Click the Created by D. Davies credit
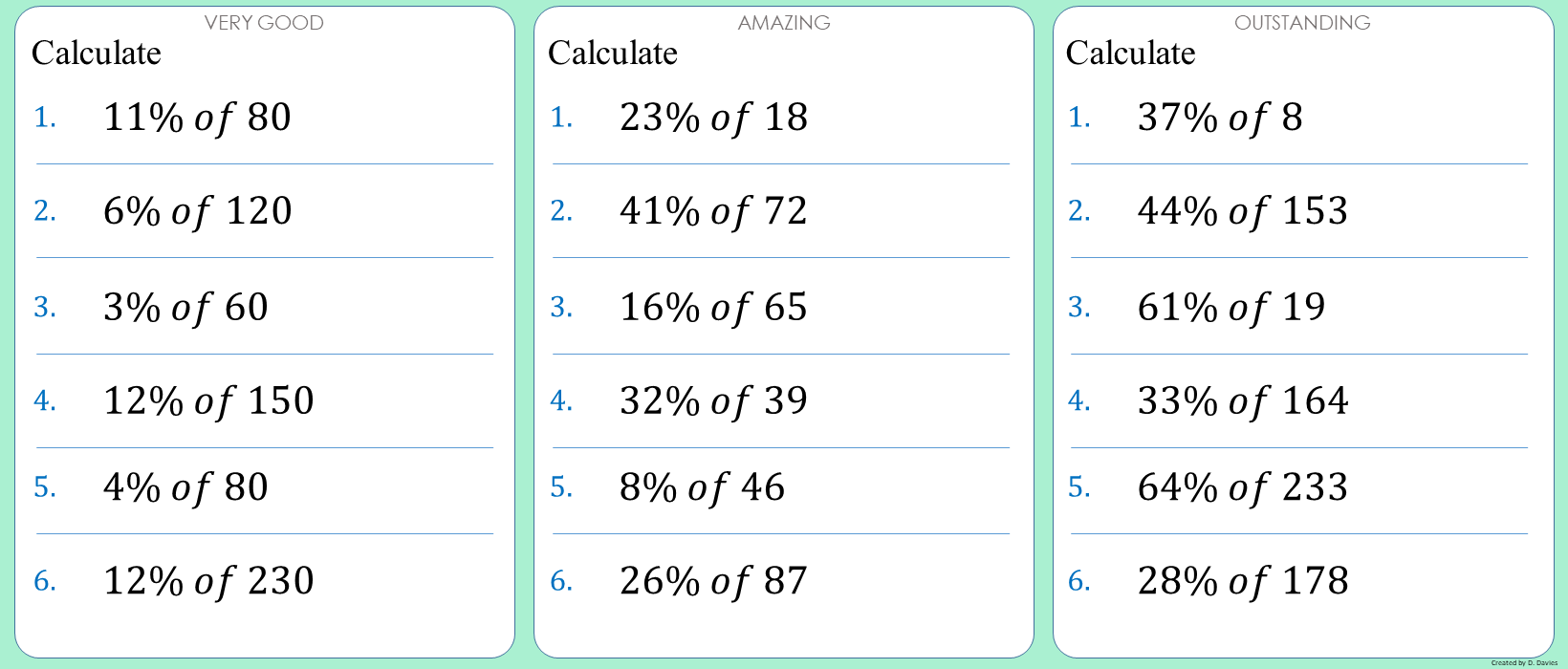 click(x=1524, y=662)
